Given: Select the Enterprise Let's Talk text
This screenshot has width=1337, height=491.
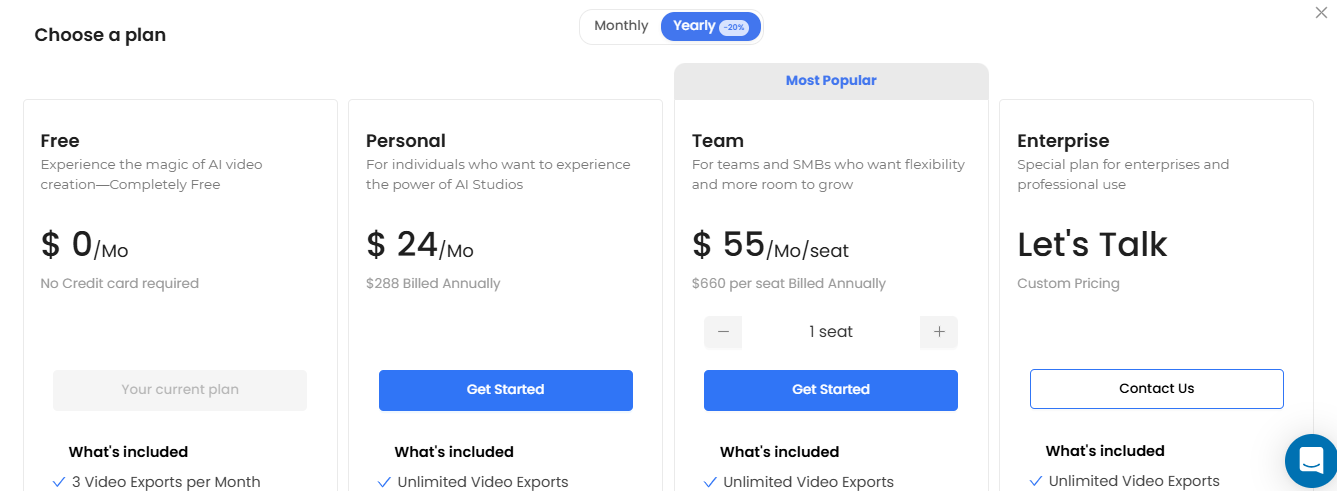Looking at the screenshot, I should click(1092, 245).
